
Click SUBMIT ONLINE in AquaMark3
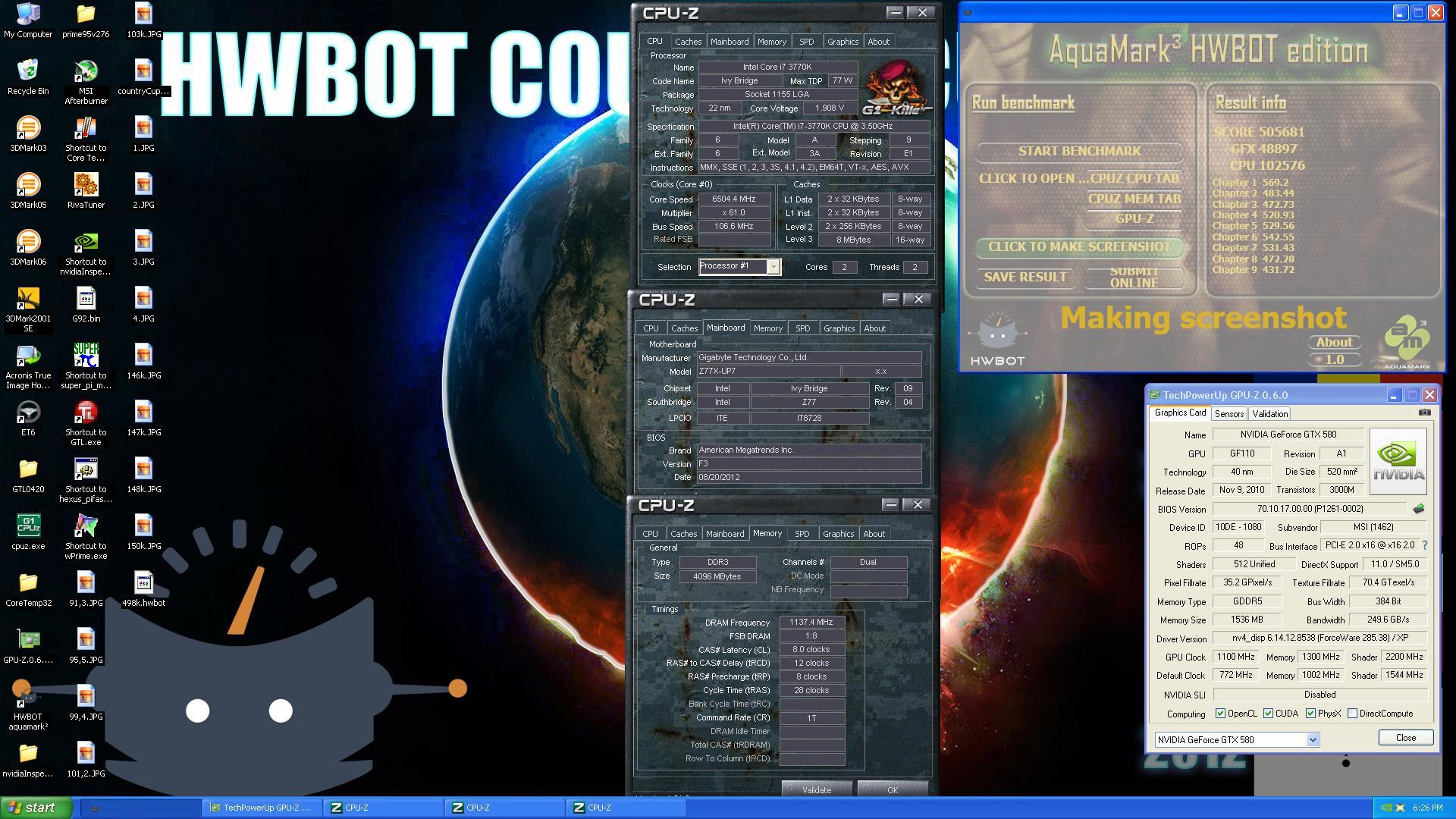pyautogui.click(x=1134, y=277)
